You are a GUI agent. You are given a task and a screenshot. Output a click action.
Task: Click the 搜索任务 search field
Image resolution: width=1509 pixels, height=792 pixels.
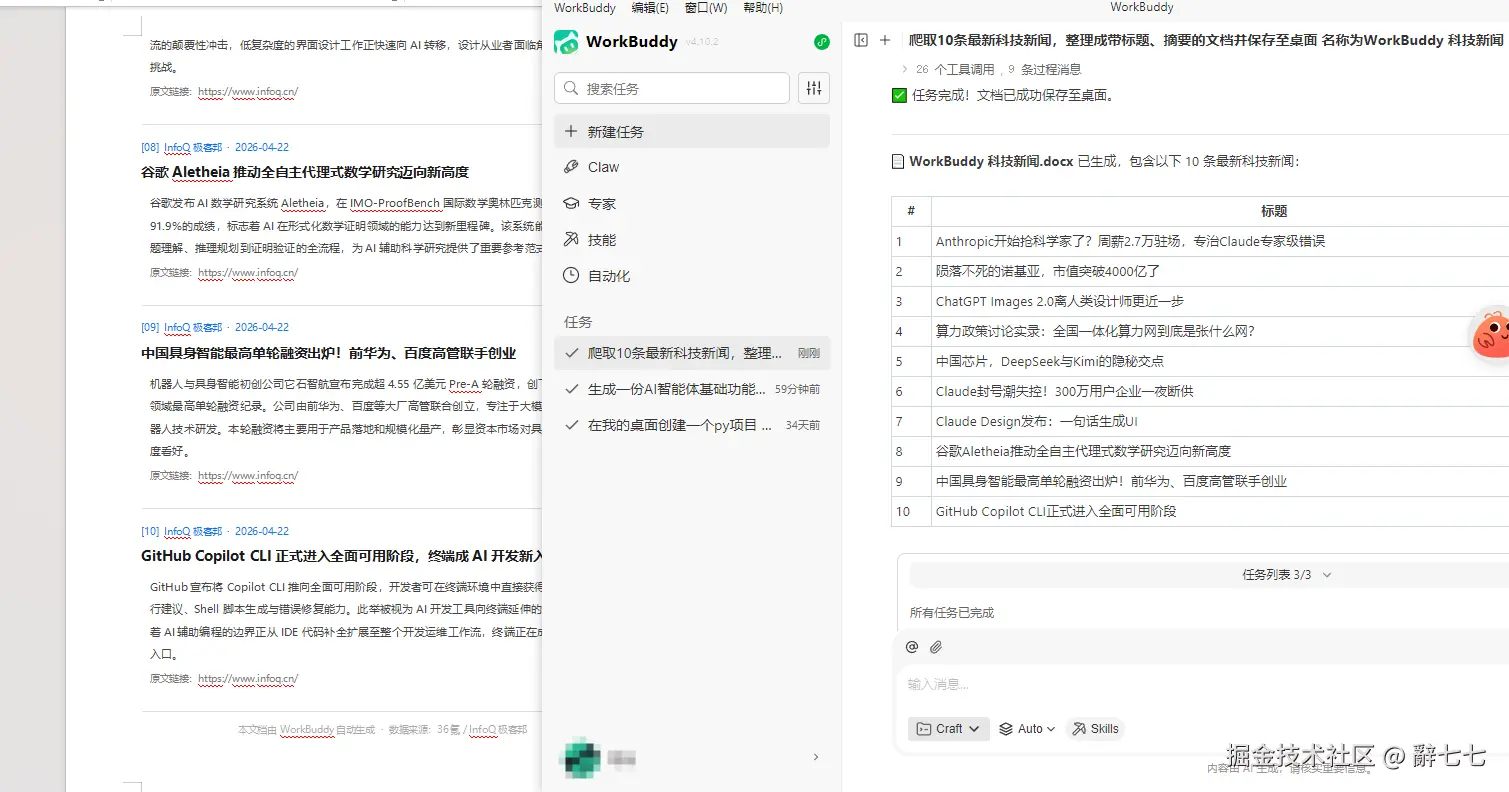672,88
